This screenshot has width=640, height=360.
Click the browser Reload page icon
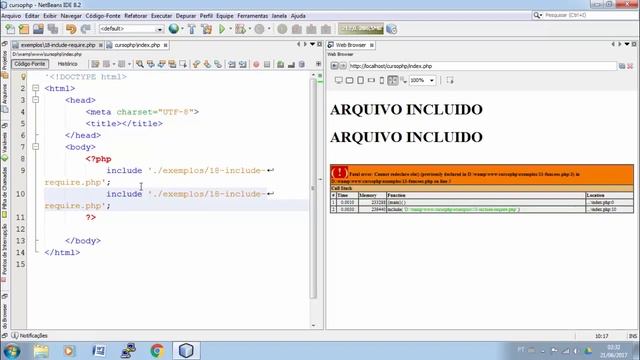tap(622, 66)
